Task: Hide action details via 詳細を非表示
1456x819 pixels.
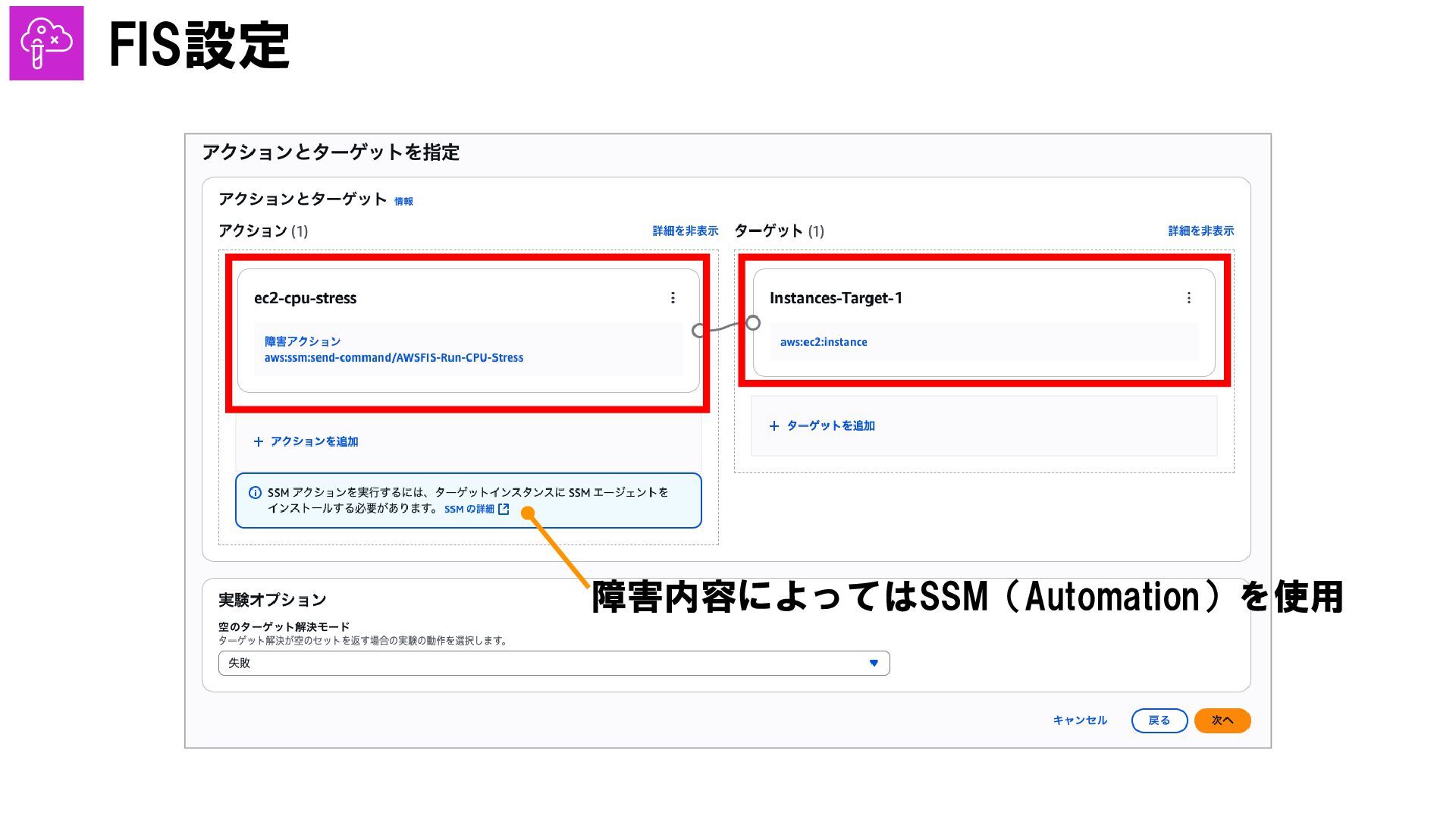Action: click(685, 231)
